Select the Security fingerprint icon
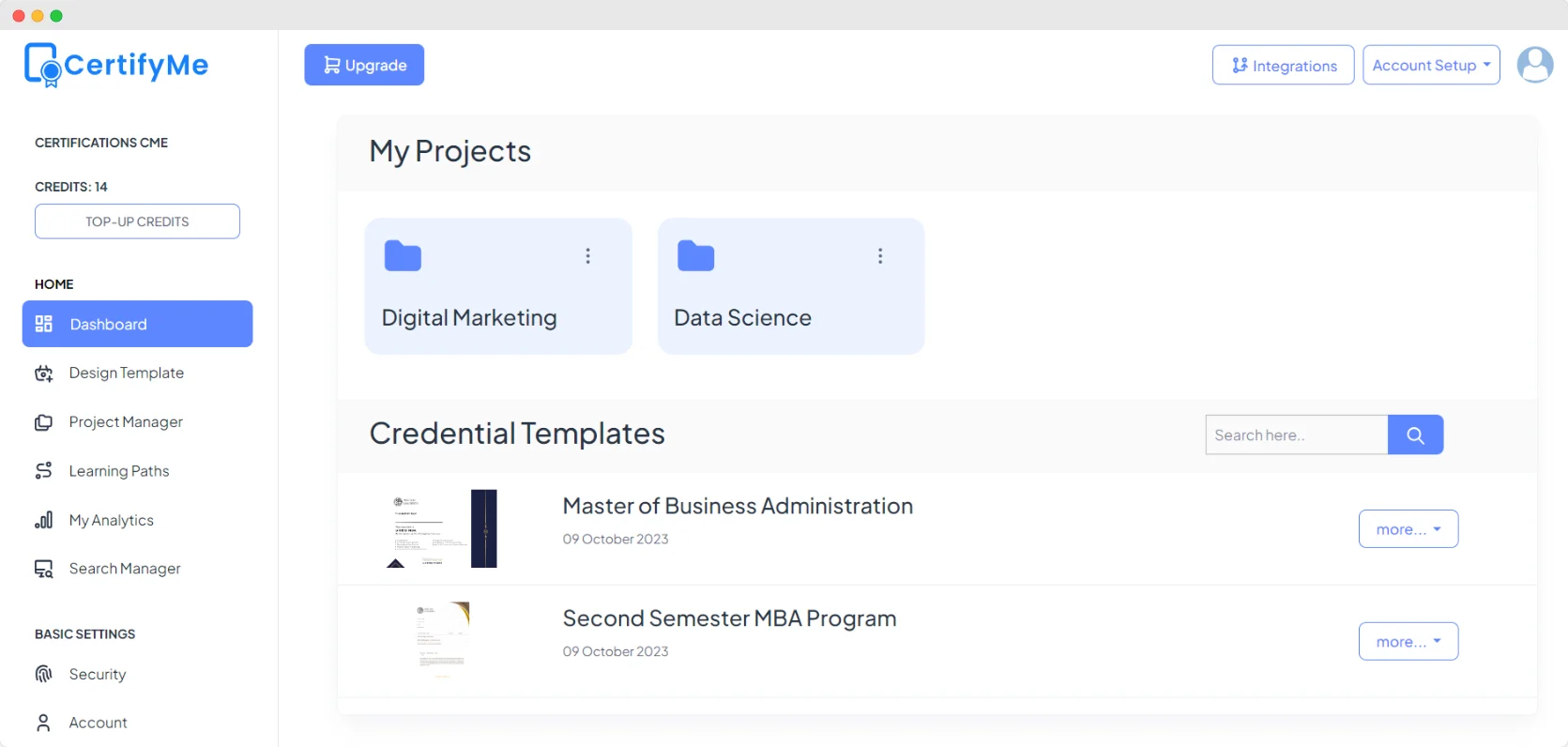The height and width of the screenshot is (747, 1568). click(x=44, y=674)
